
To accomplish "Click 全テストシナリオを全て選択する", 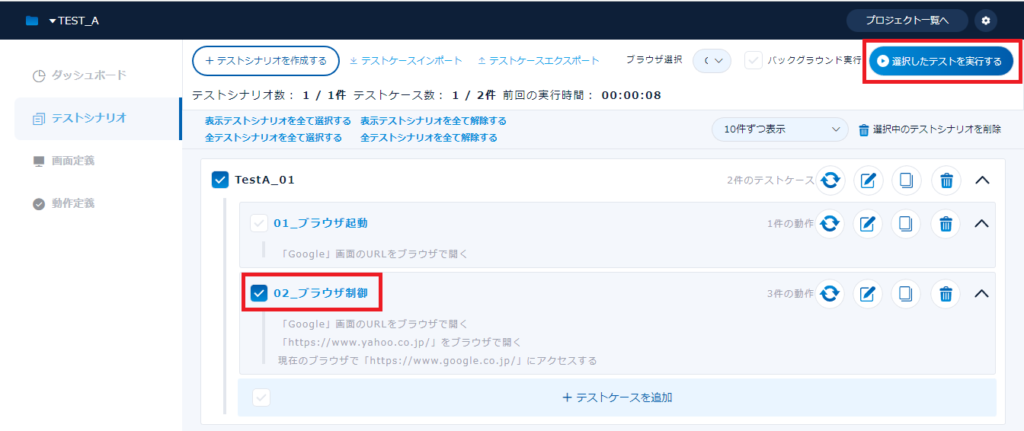I will click(273, 138).
